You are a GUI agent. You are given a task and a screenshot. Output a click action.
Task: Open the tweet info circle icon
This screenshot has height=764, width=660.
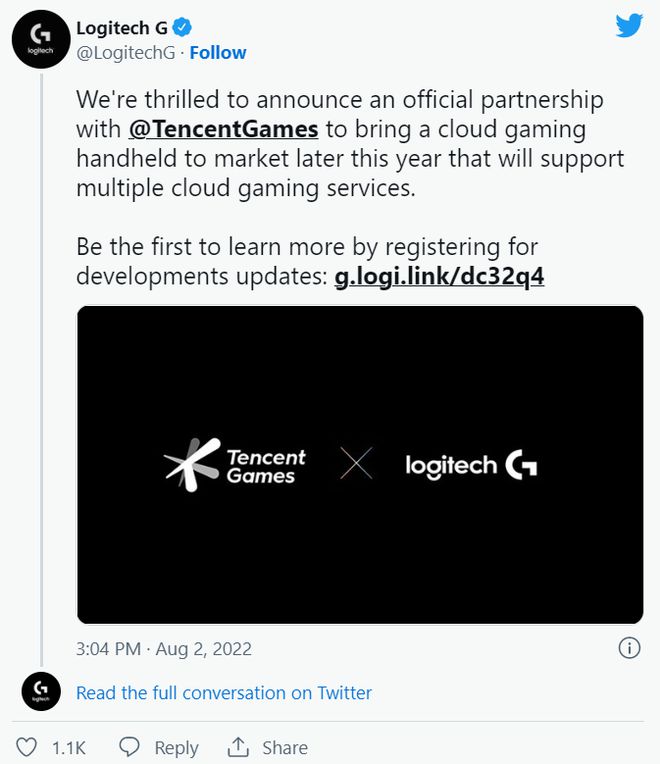pos(629,649)
